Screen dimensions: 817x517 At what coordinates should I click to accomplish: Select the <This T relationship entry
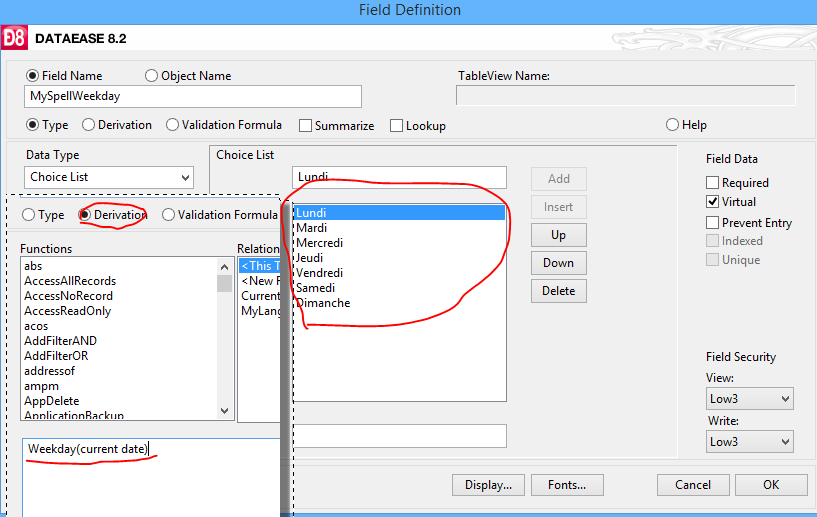pos(260,266)
